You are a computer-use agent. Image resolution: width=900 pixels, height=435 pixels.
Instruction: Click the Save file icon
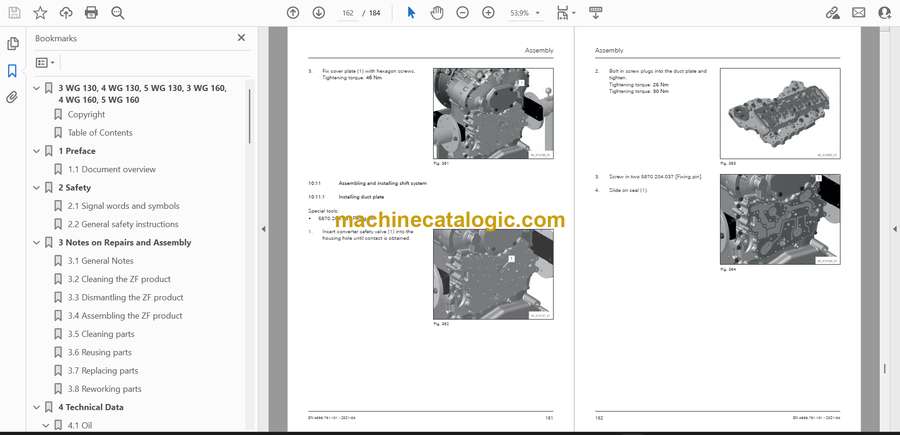coord(14,13)
